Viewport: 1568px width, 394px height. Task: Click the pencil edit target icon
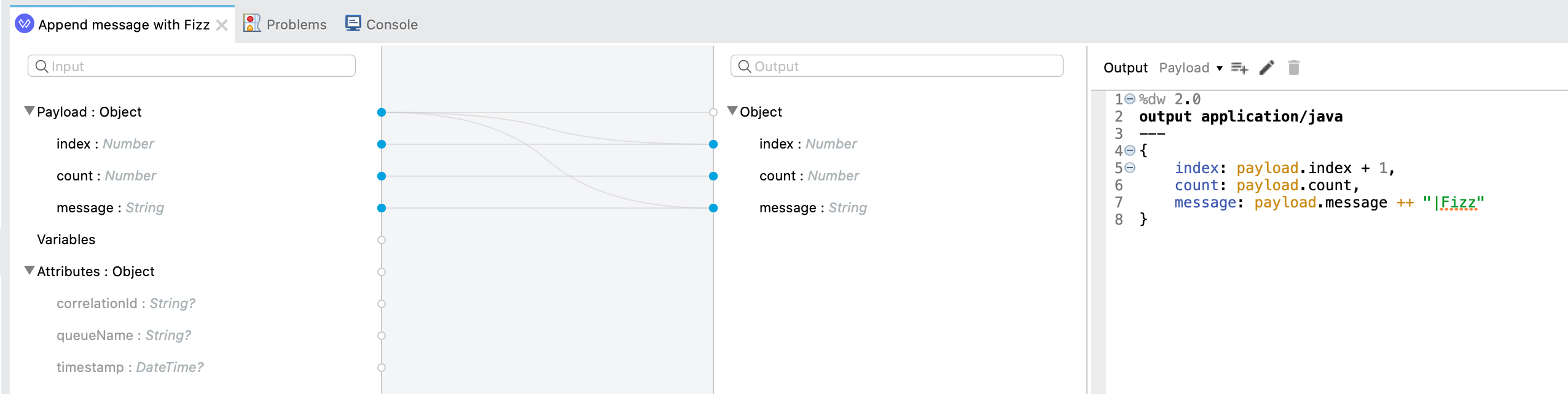[x=1266, y=68]
